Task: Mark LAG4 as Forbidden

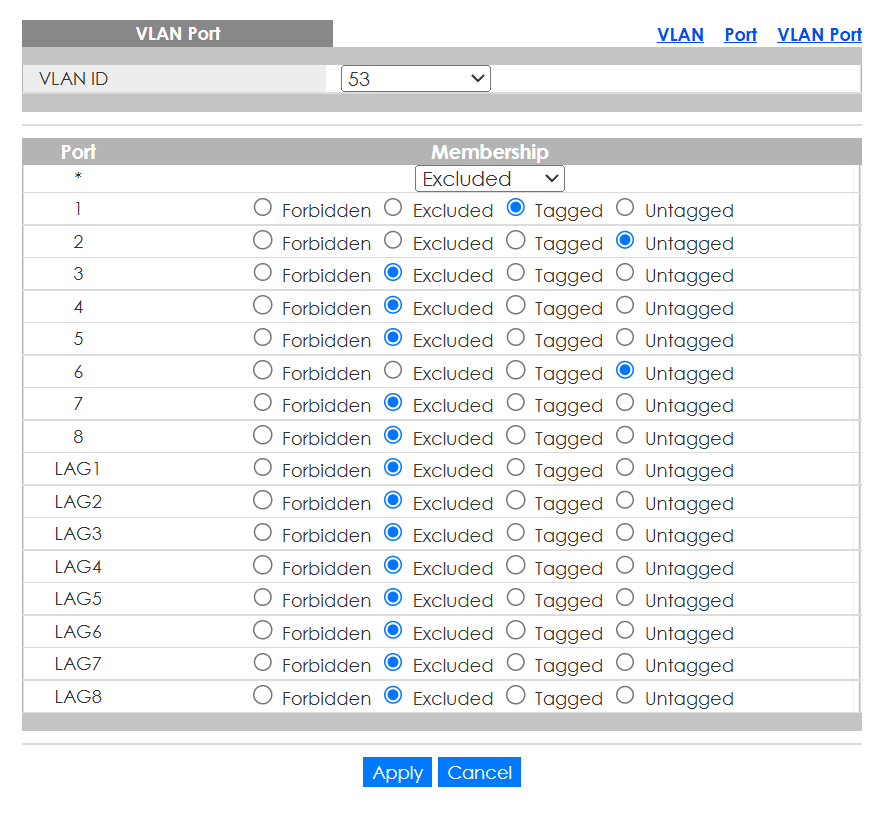Action: (262, 565)
